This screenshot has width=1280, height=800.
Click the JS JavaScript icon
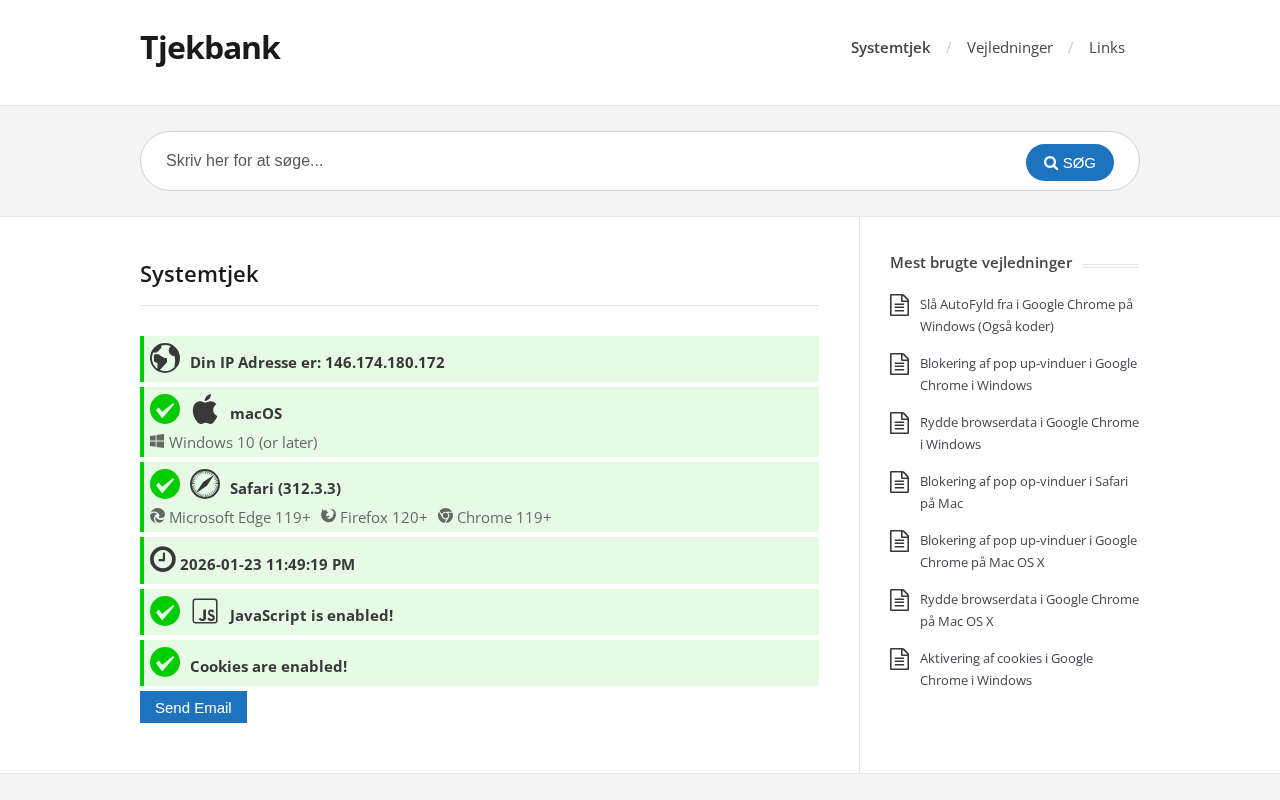click(x=205, y=611)
